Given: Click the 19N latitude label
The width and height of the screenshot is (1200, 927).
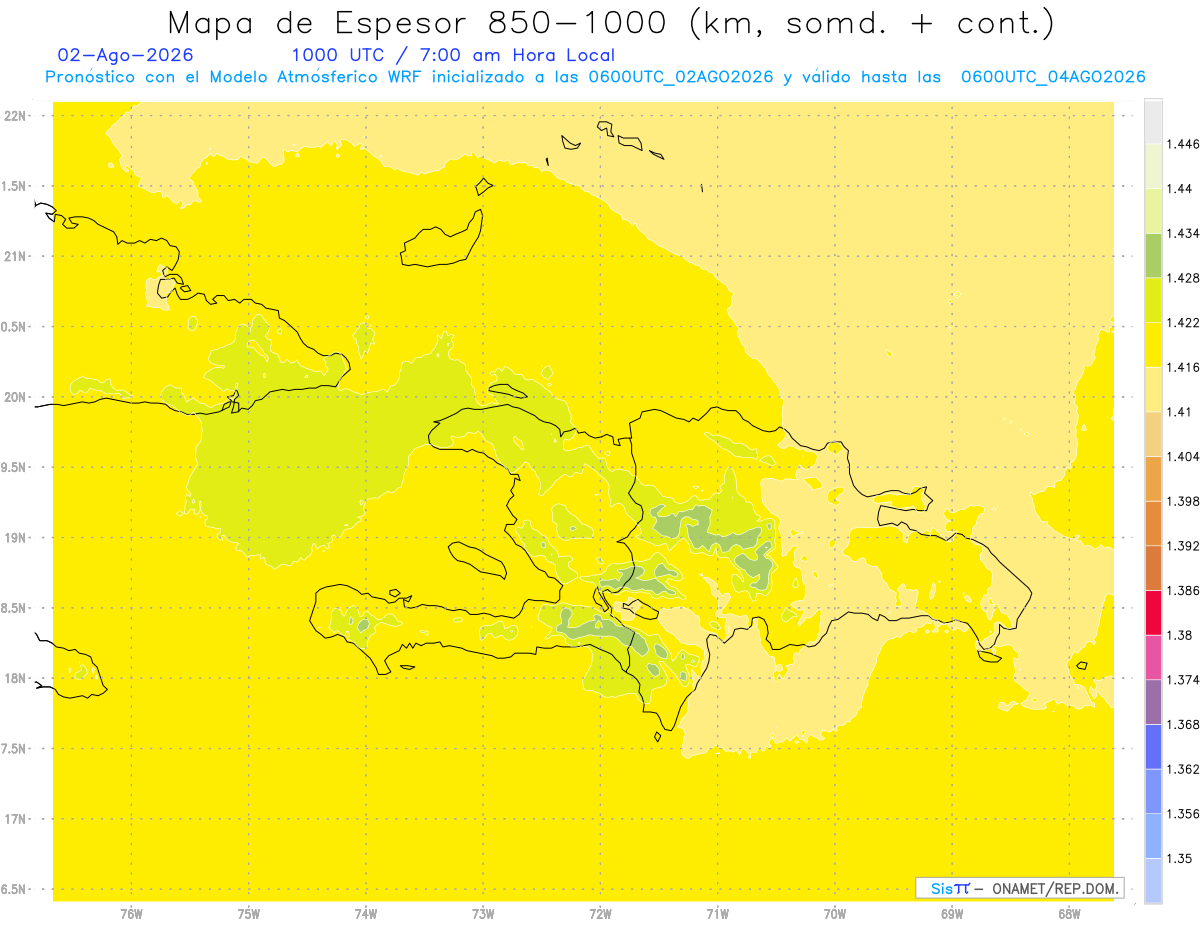Looking at the screenshot, I should (x=16, y=537).
